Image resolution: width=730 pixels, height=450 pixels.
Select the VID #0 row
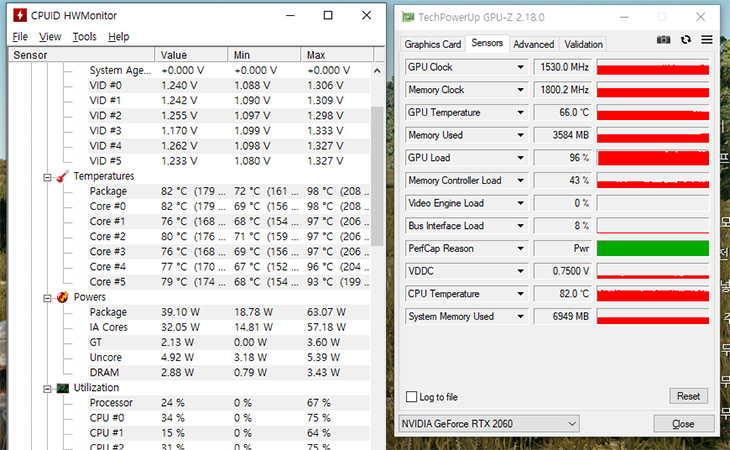click(229, 86)
